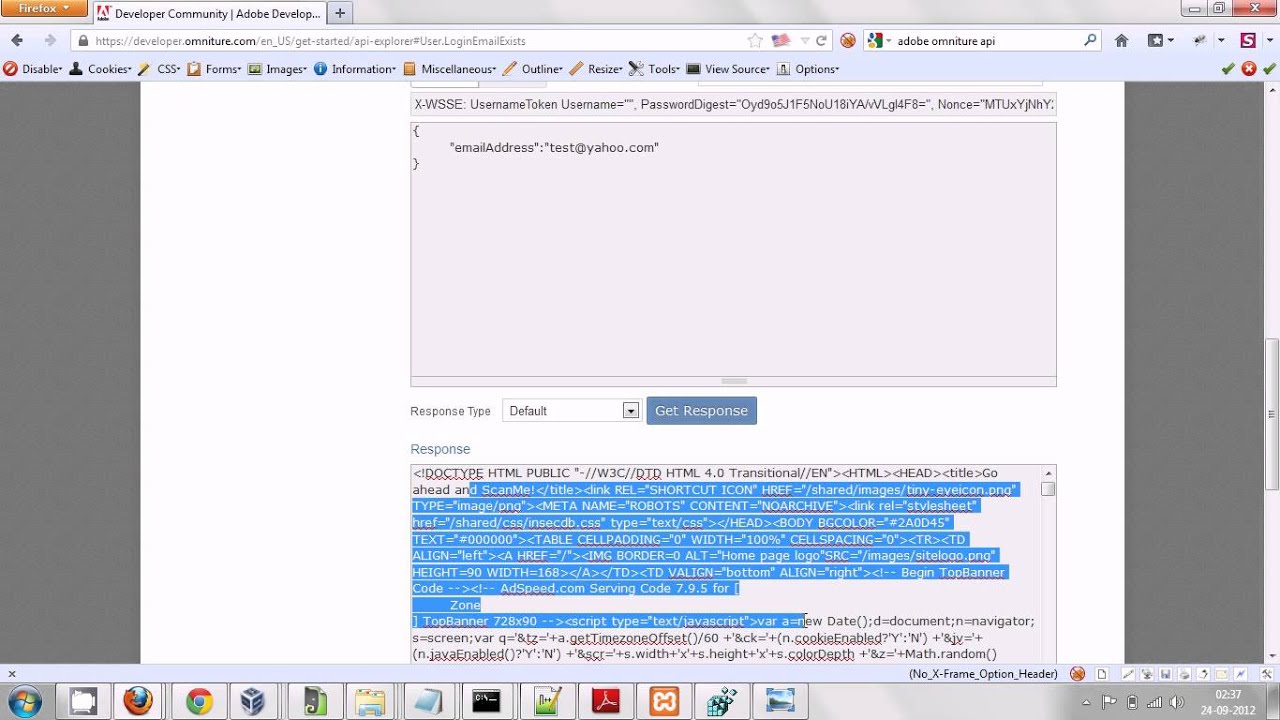Open Adobe Reader from the taskbar
Screen dimensions: 1280x720
tap(605, 702)
